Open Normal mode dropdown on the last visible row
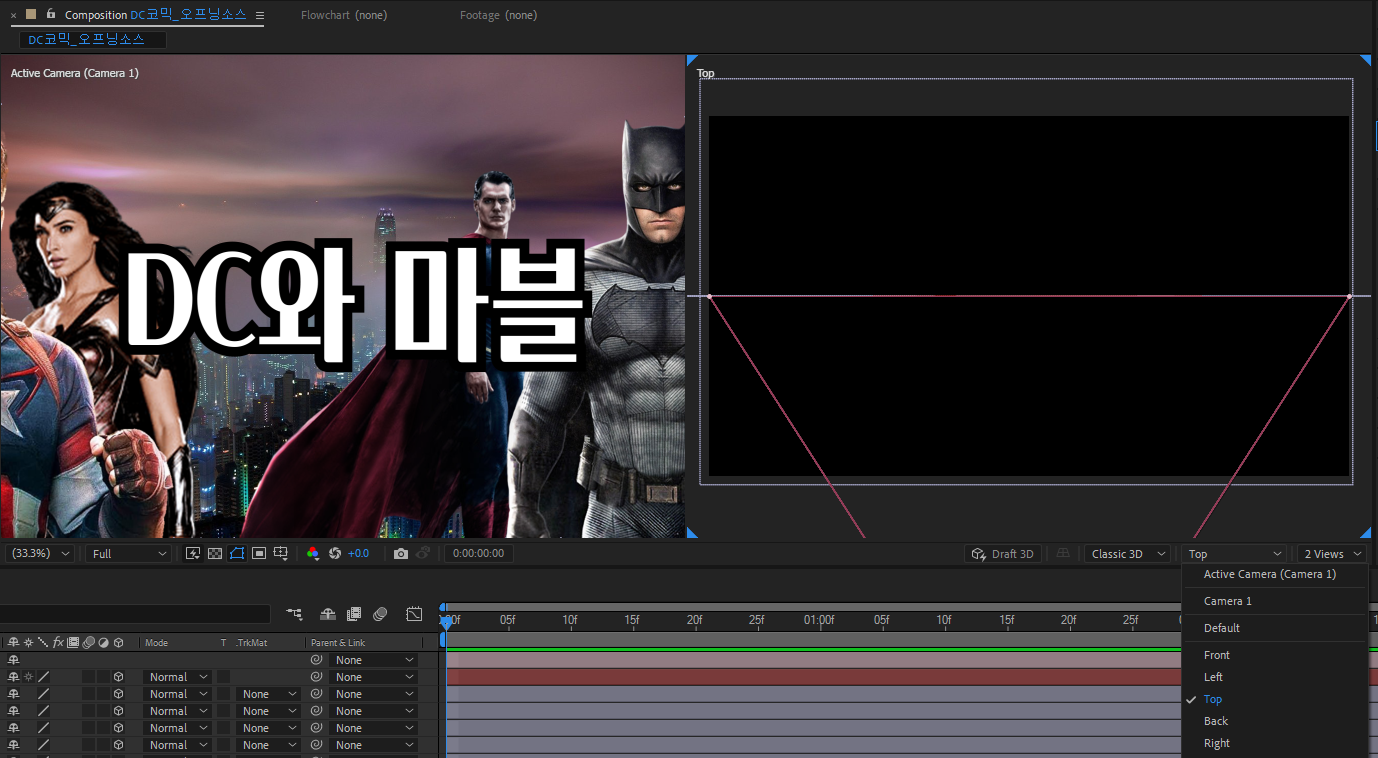Image resolution: width=1378 pixels, height=758 pixels. tap(178, 745)
